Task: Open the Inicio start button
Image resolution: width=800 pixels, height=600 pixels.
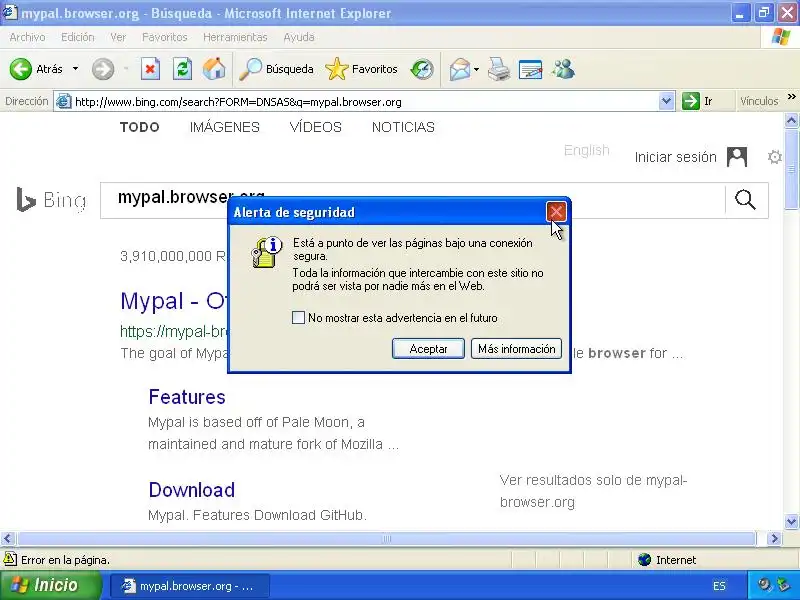Action: pos(51,585)
